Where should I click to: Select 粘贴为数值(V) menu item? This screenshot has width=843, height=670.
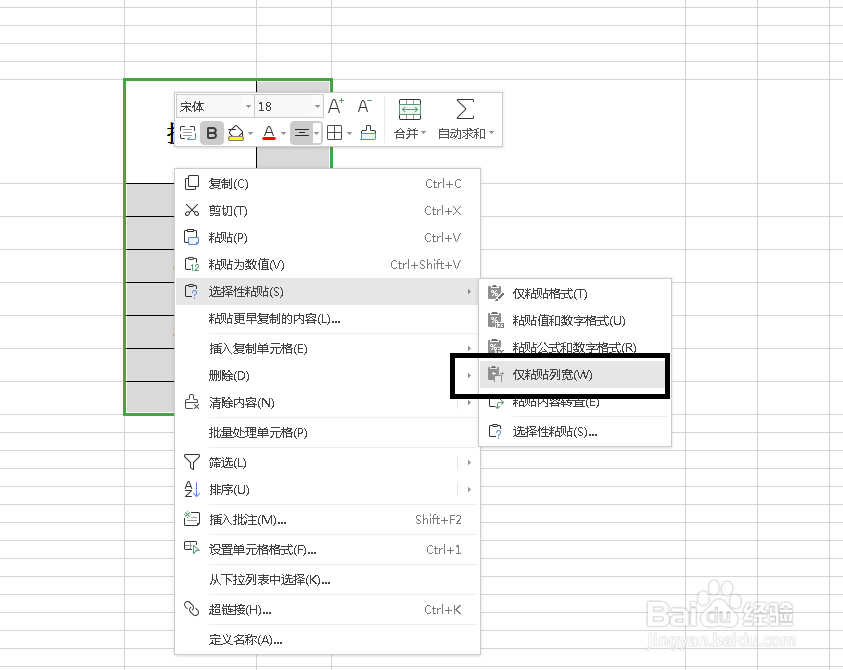point(327,264)
